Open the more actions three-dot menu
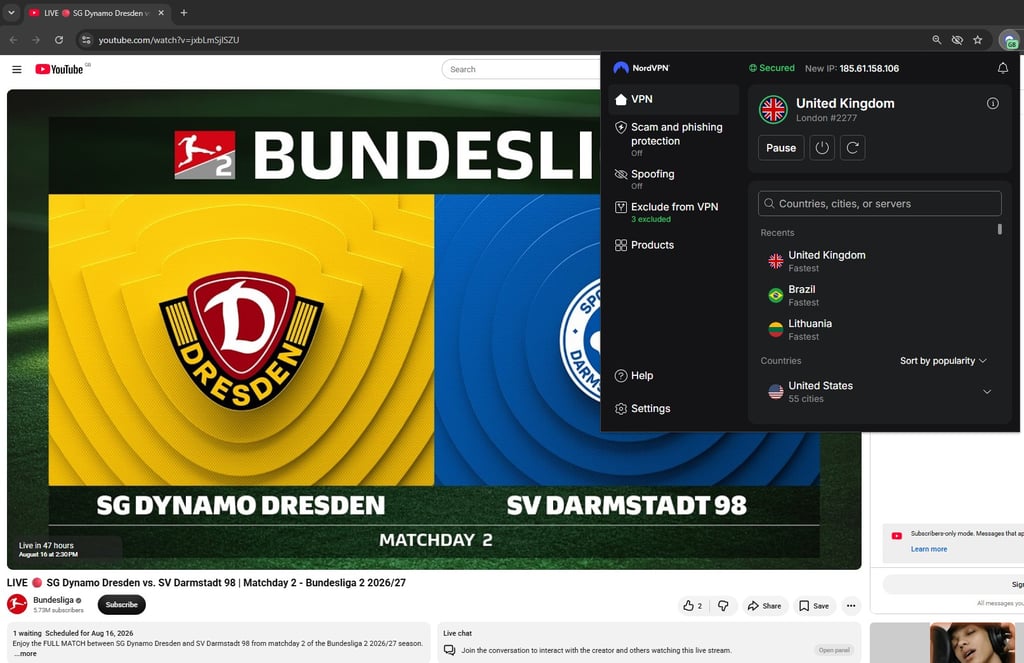 point(851,606)
